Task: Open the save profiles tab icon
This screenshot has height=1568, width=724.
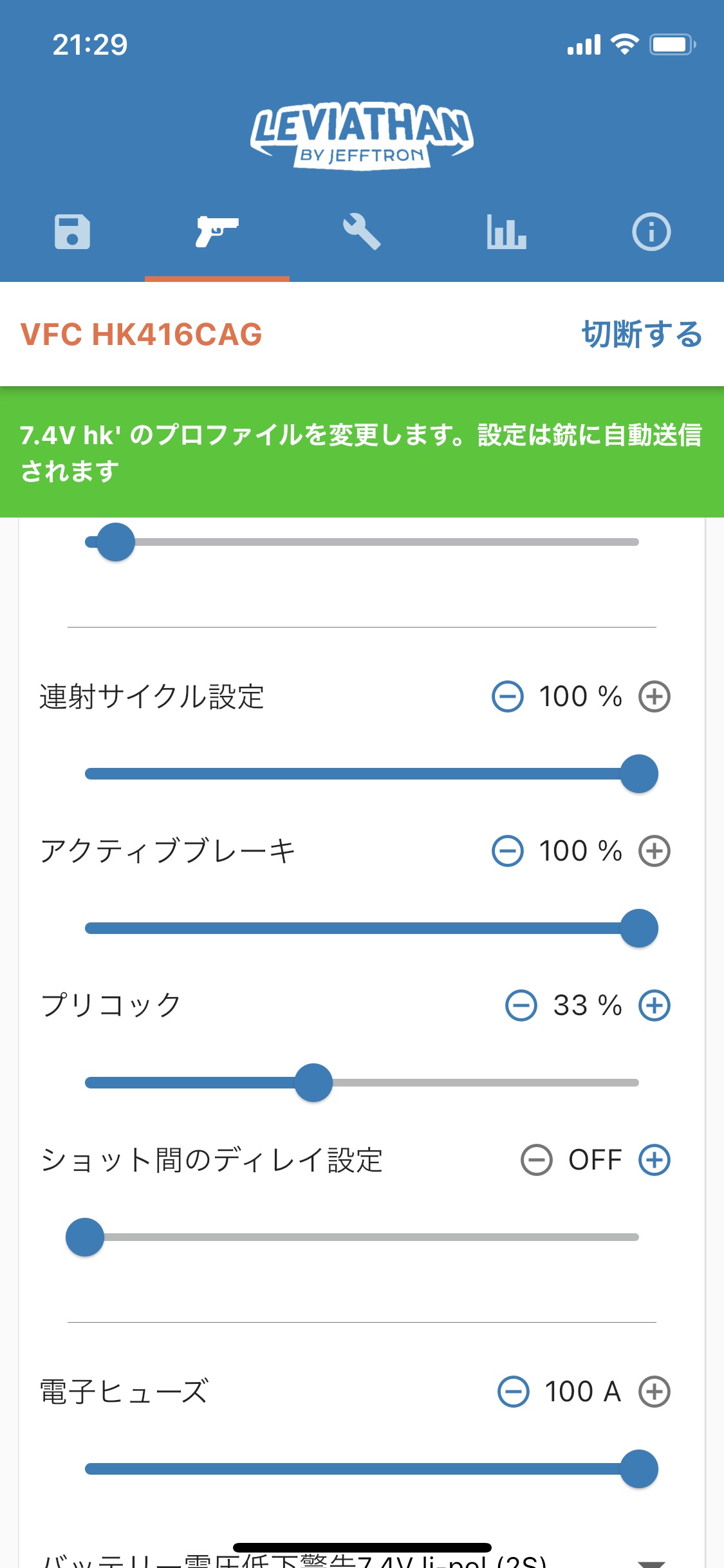Action: (72, 232)
